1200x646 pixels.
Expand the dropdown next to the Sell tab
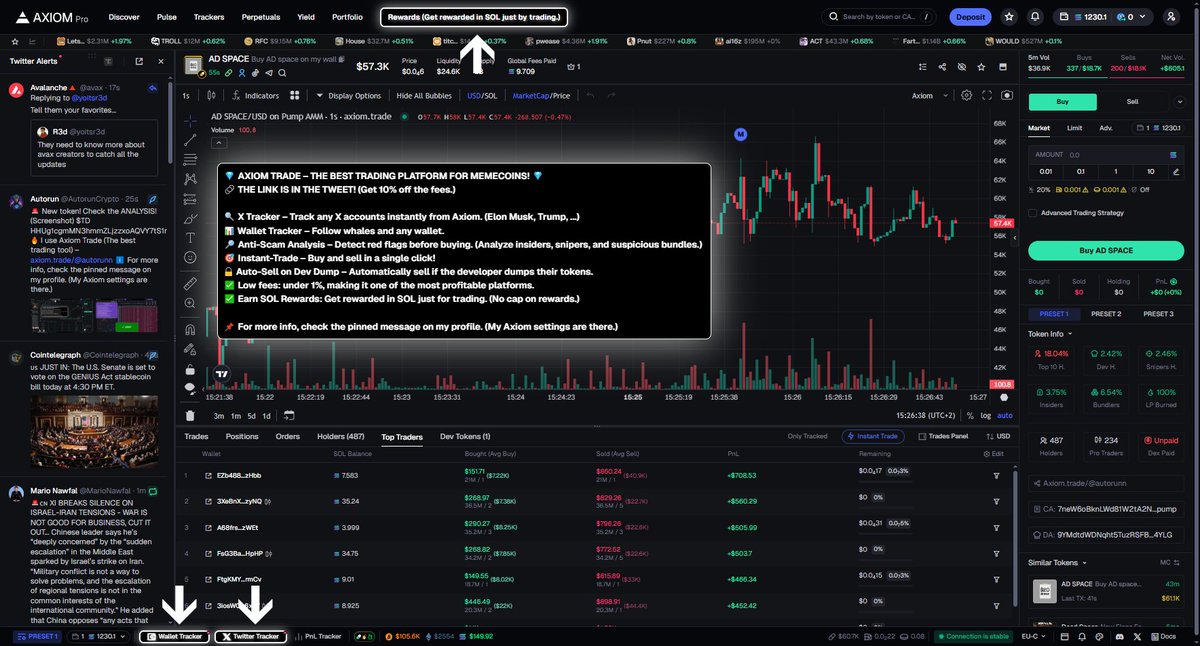1179,102
